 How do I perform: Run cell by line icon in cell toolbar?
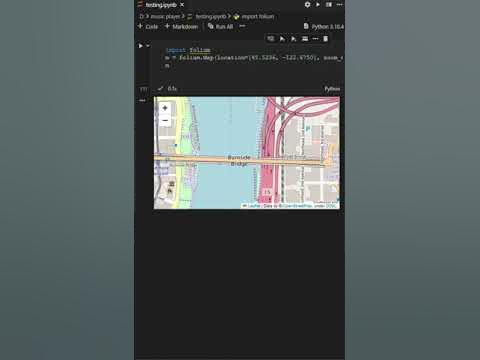[271, 39]
